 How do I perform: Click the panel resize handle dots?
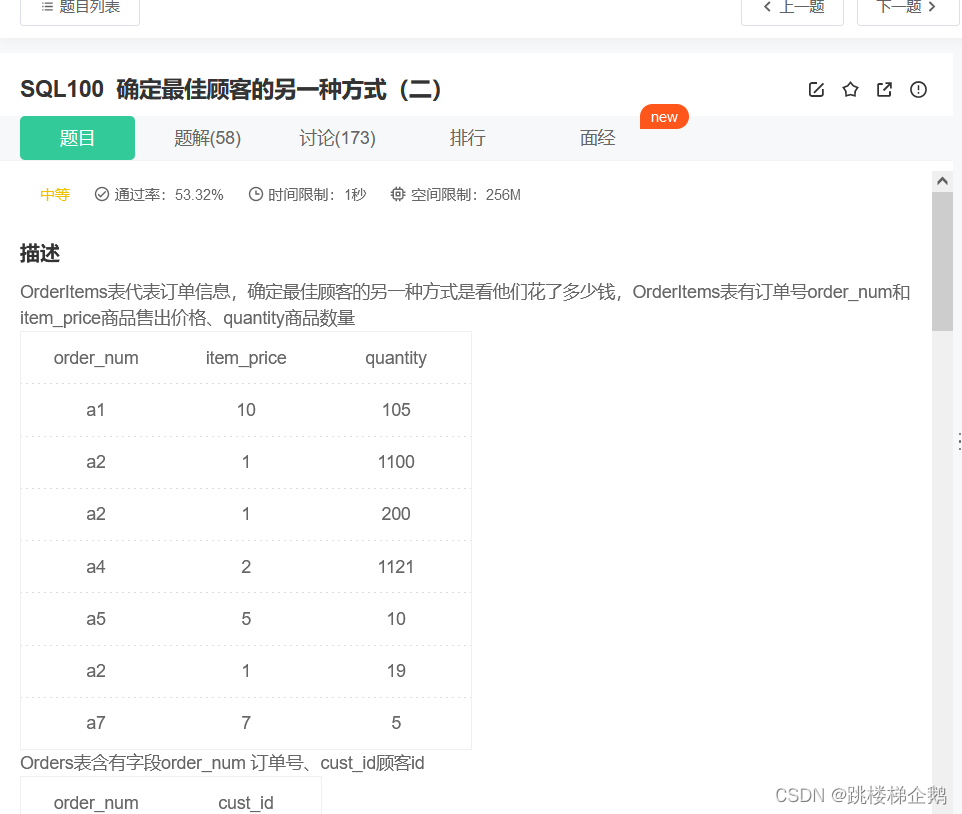tap(959, 441)
